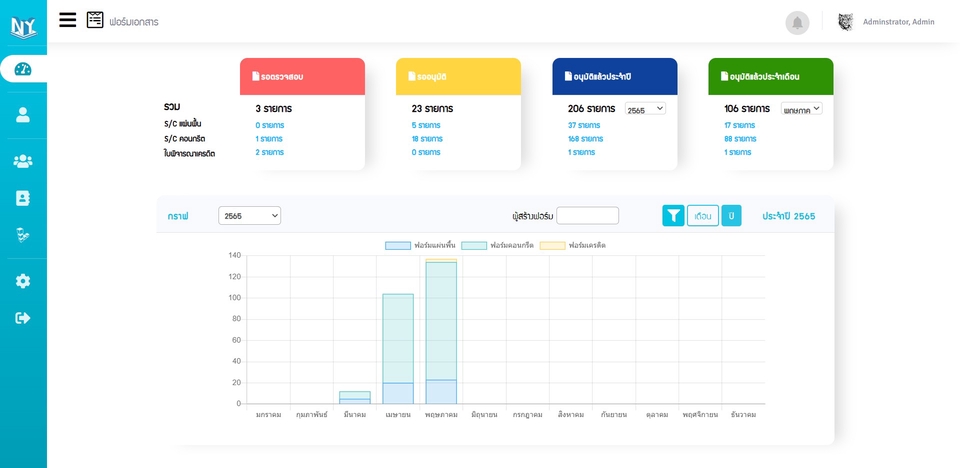Viewport: 960px width, 468px height.
Task: Open '17 รายการ' link in green card
Action: [x=740, y=126]
